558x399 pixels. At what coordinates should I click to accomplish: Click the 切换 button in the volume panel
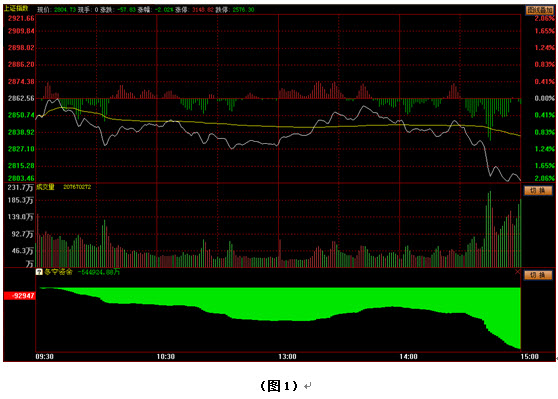(538, 190)
